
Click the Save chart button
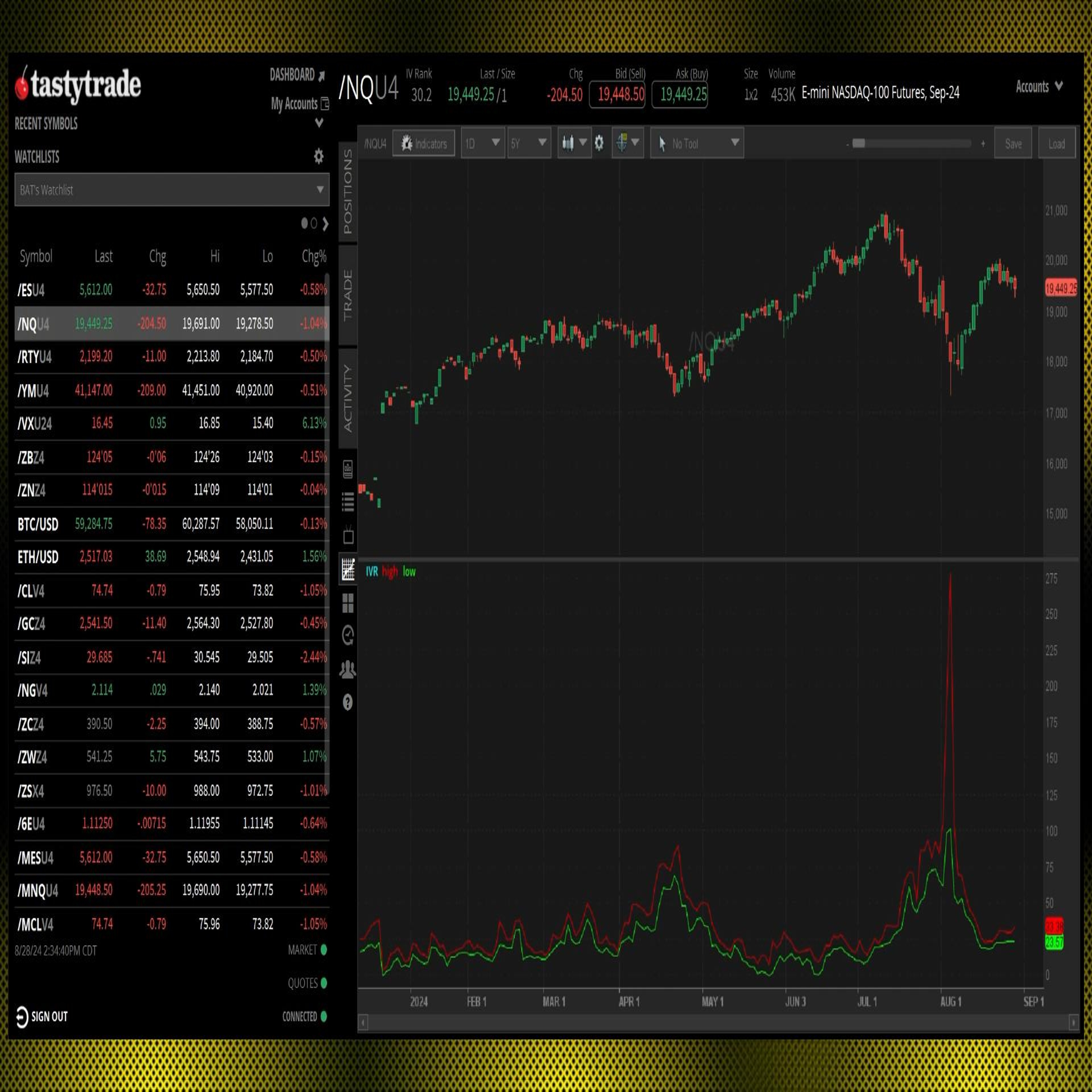(1013, 143)
